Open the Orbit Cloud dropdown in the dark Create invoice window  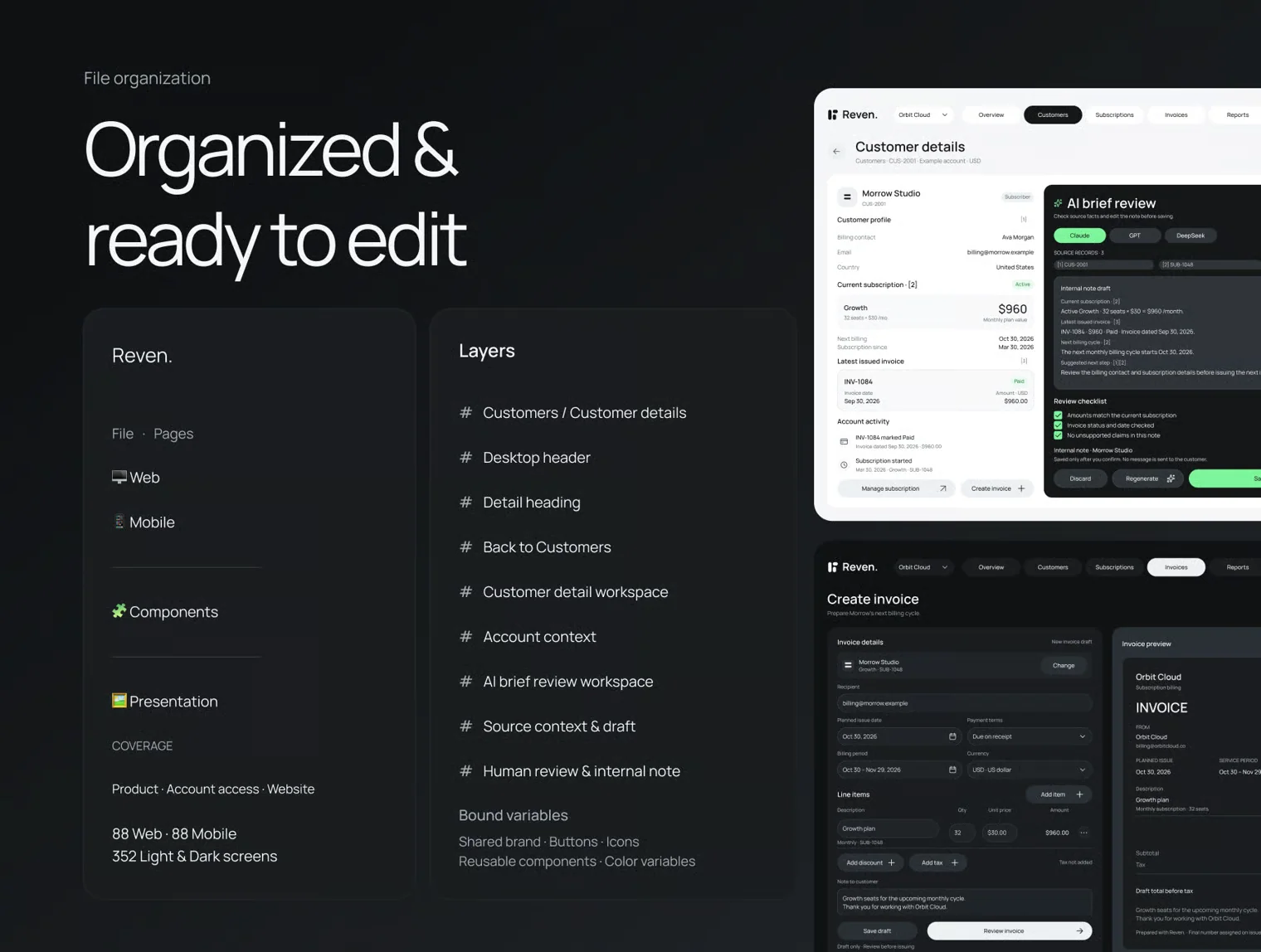point(923,567)
